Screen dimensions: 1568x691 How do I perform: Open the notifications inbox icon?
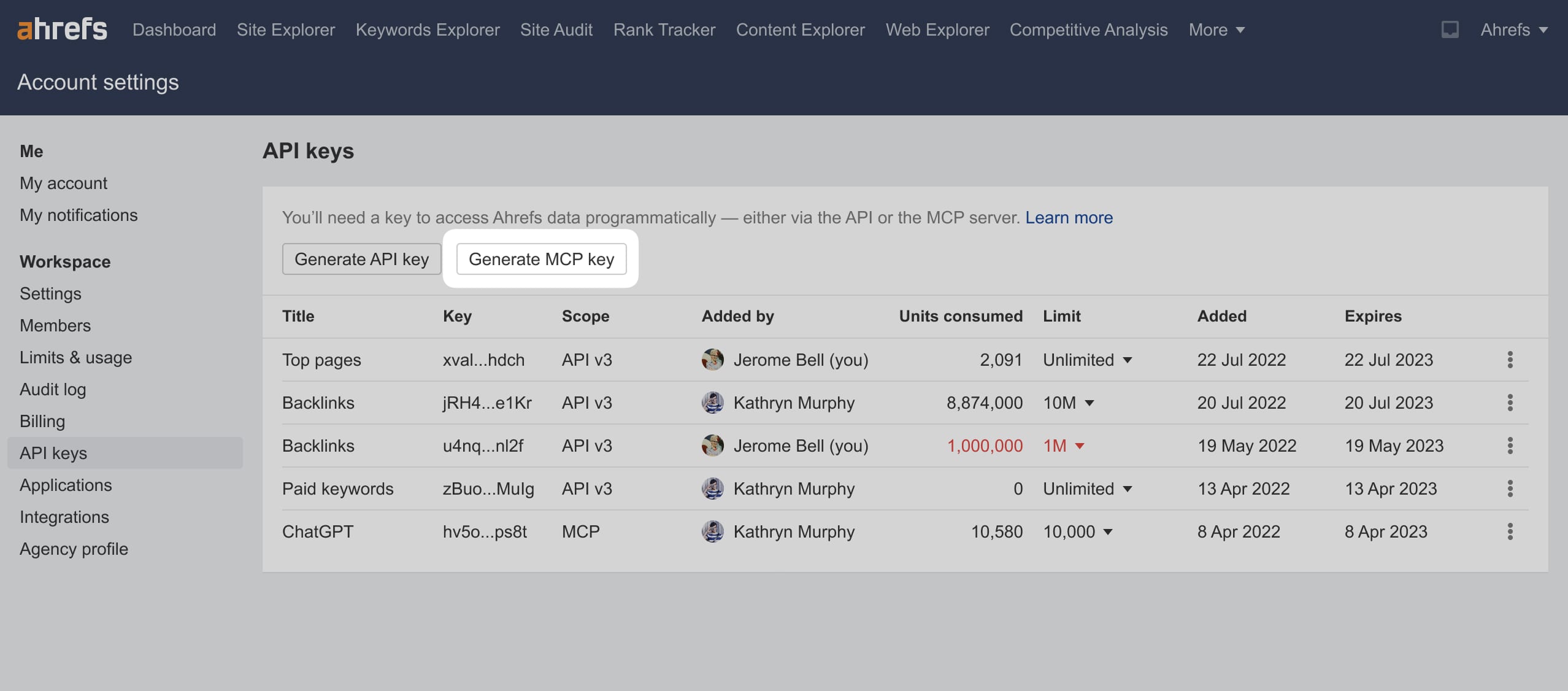[1450, 29]
